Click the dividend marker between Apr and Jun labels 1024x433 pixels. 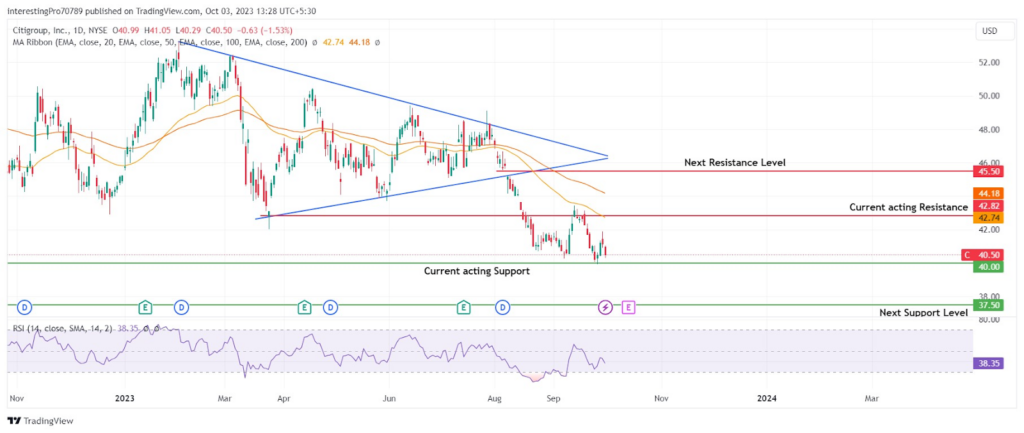[330, 306]
